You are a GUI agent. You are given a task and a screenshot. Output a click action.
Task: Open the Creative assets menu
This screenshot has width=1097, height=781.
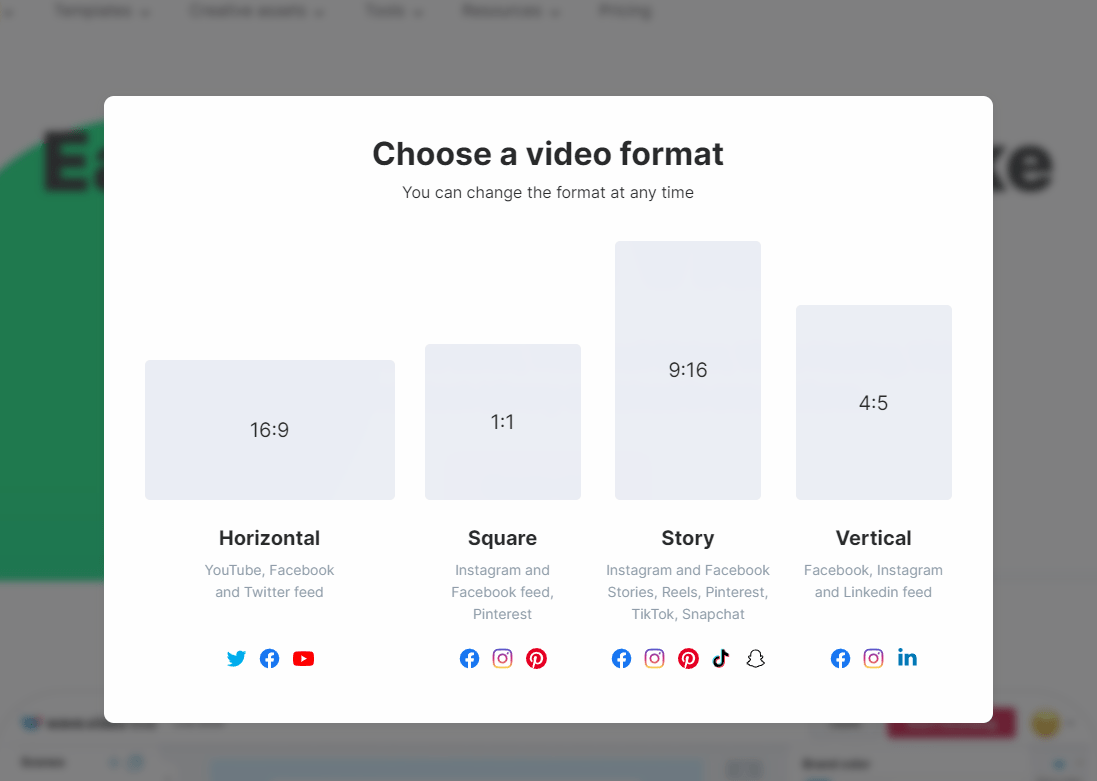248,11
